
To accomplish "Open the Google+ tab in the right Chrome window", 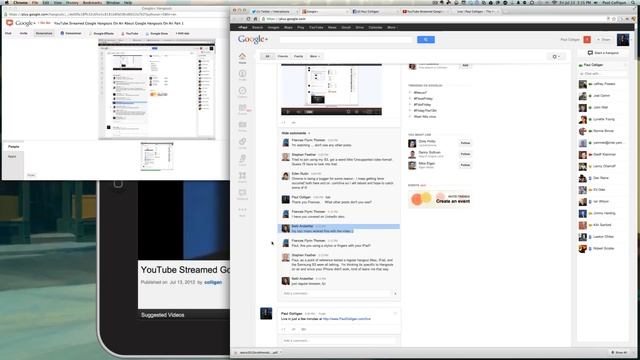I will coord(324,11).
